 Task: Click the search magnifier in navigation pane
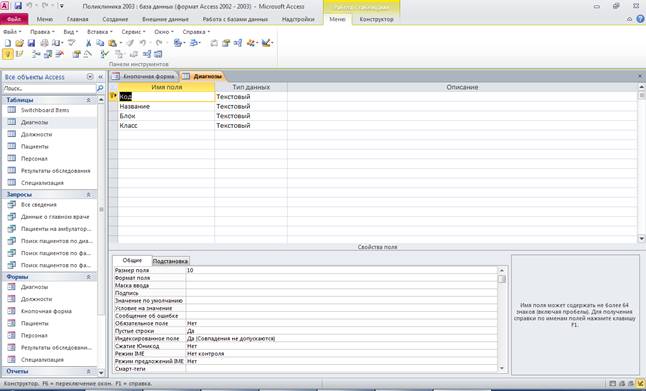[x=100, y=88]
